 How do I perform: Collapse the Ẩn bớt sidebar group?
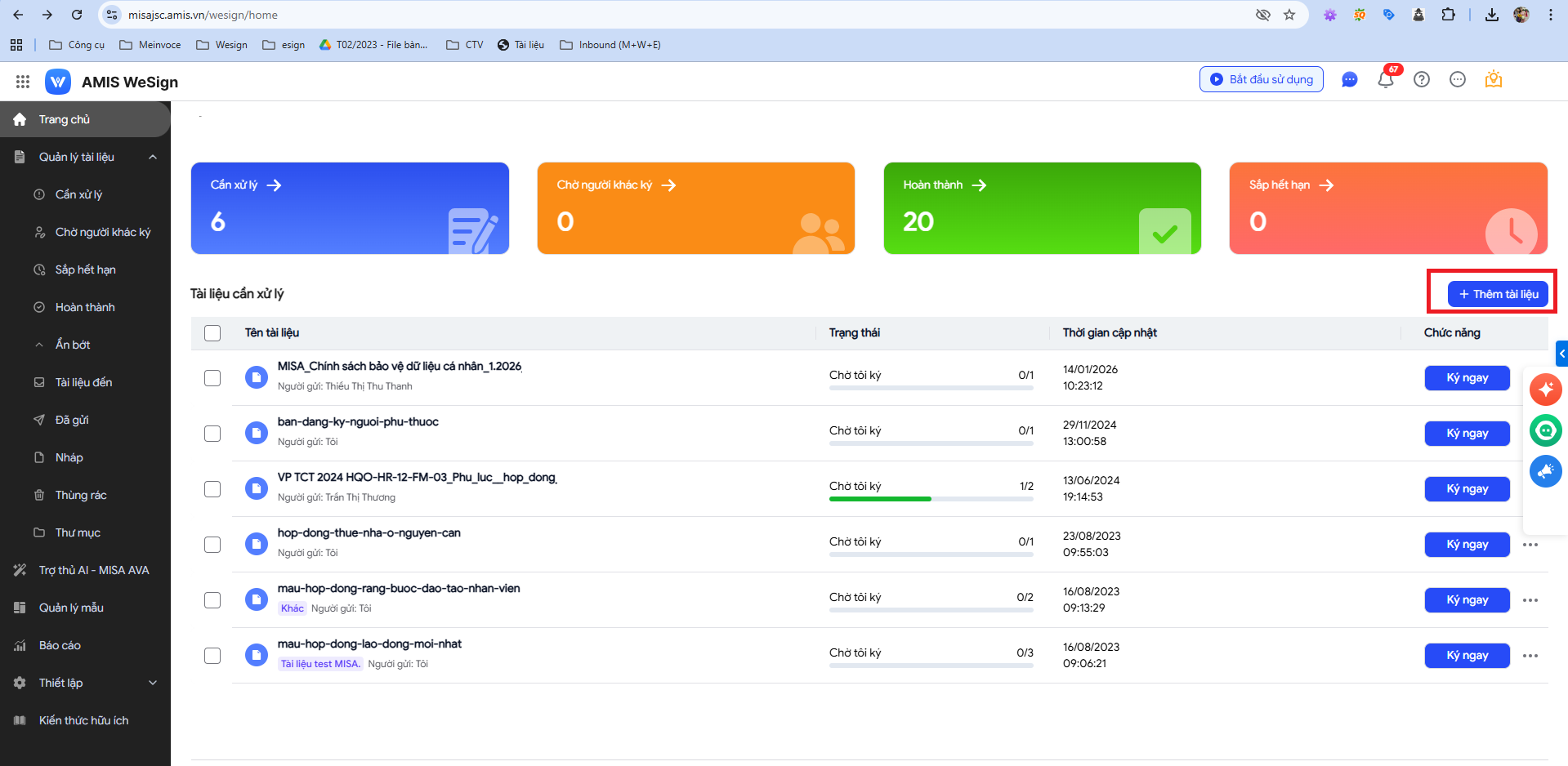72,345
